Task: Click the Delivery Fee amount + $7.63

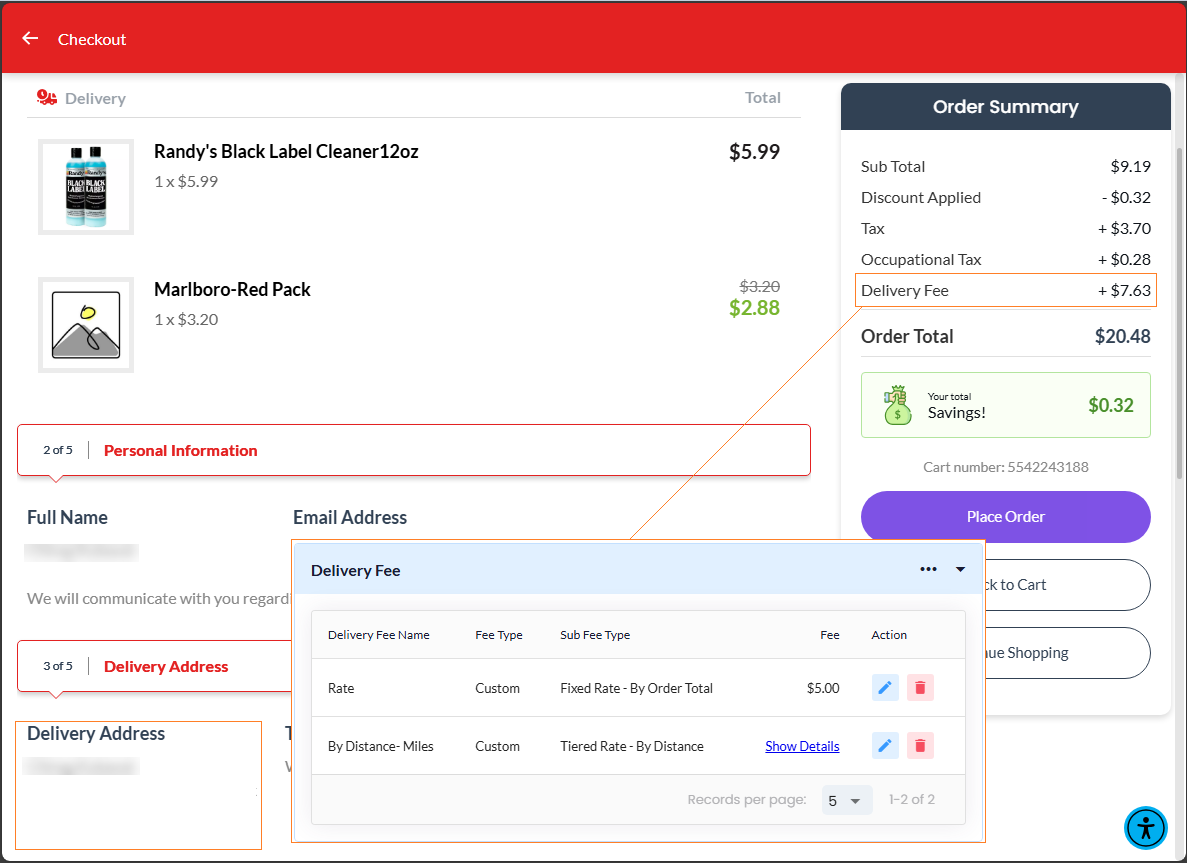Action: 1124,291
